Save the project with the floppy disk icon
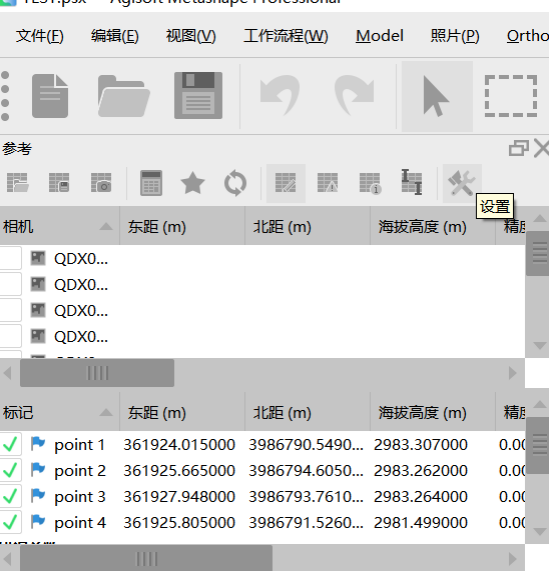 click(198, 95)
